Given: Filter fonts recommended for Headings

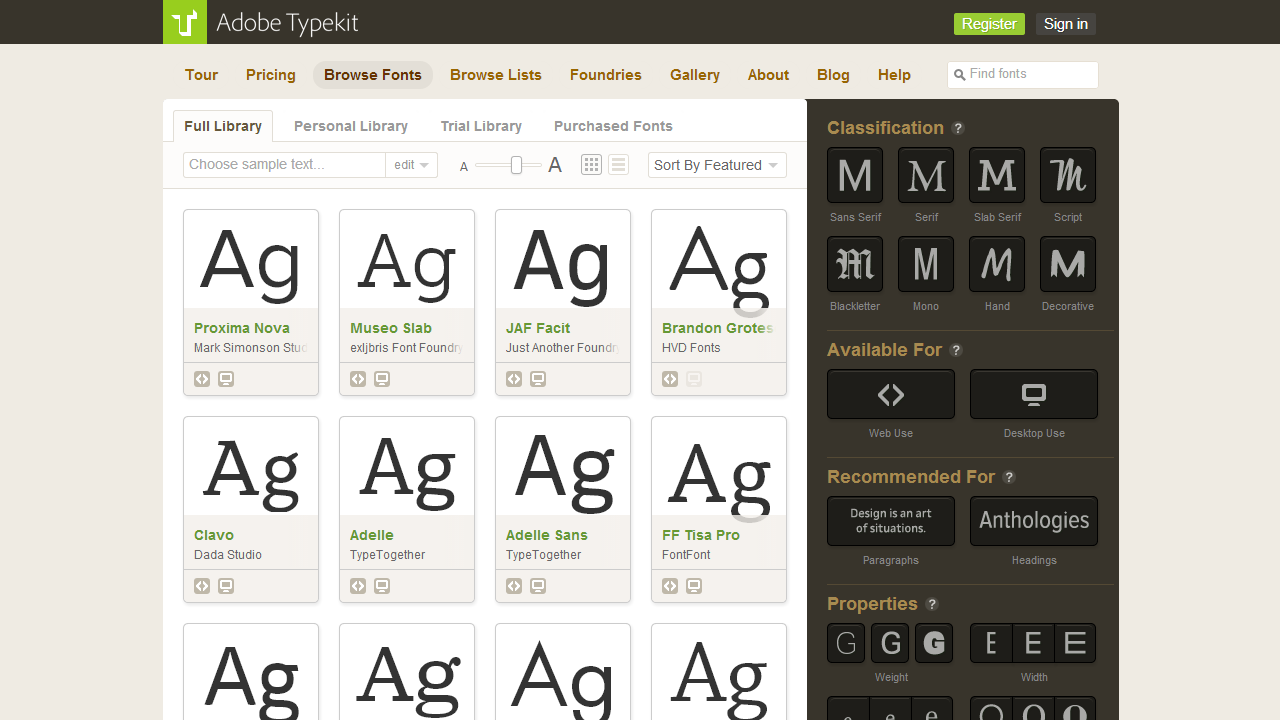Looking at the screenshot, I should tap(1034, 521).
